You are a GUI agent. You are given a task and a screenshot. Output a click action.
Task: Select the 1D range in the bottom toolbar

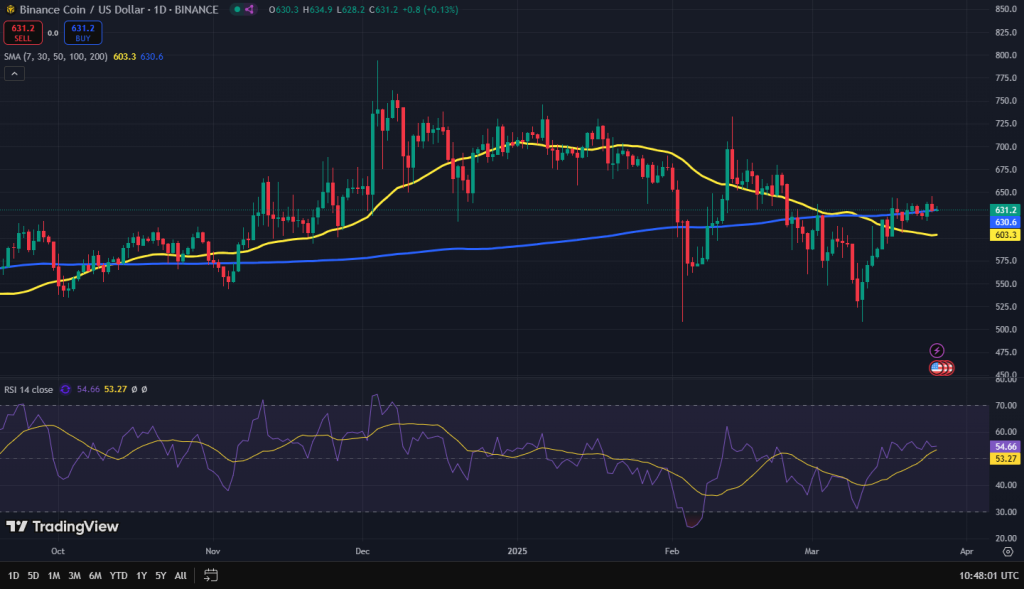point(13,576)
